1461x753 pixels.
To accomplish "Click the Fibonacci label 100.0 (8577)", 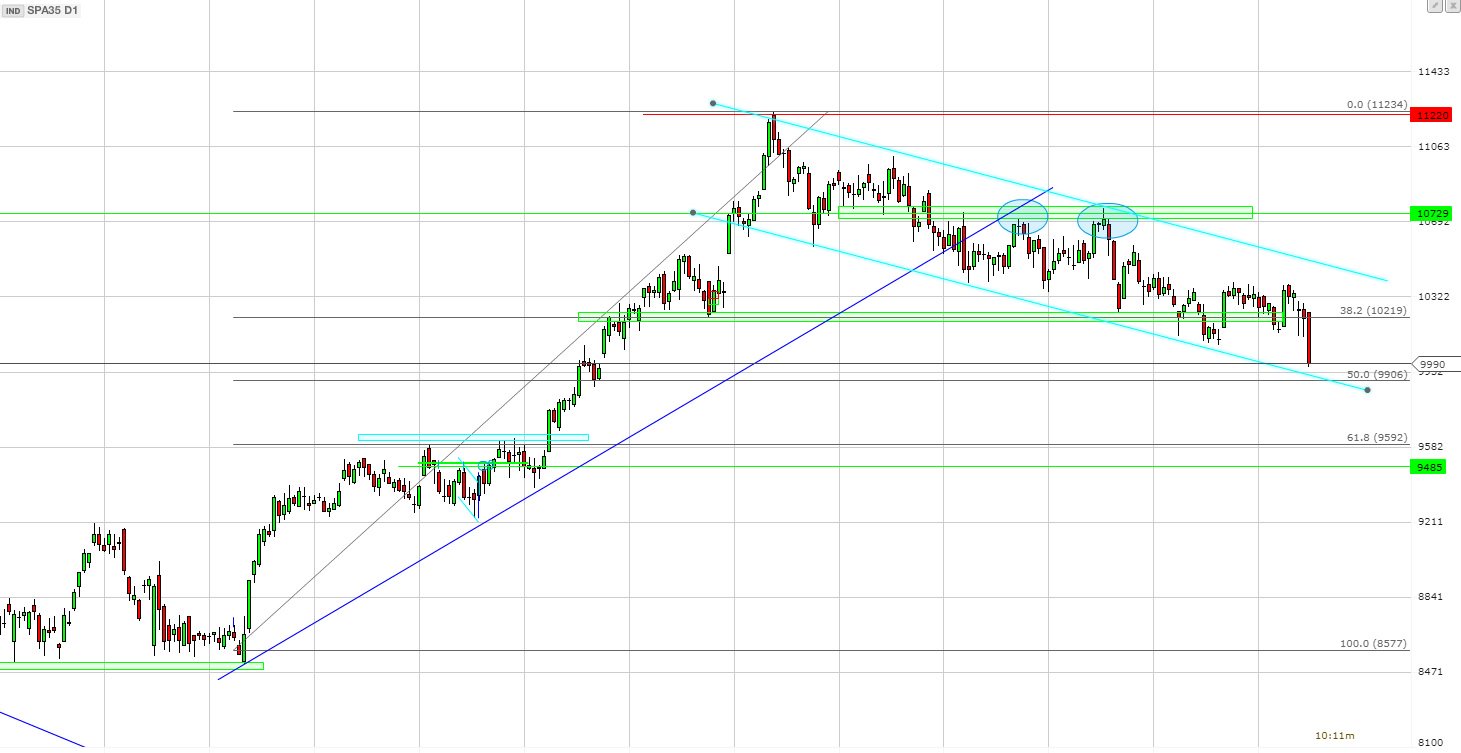I will point(1374,644).
